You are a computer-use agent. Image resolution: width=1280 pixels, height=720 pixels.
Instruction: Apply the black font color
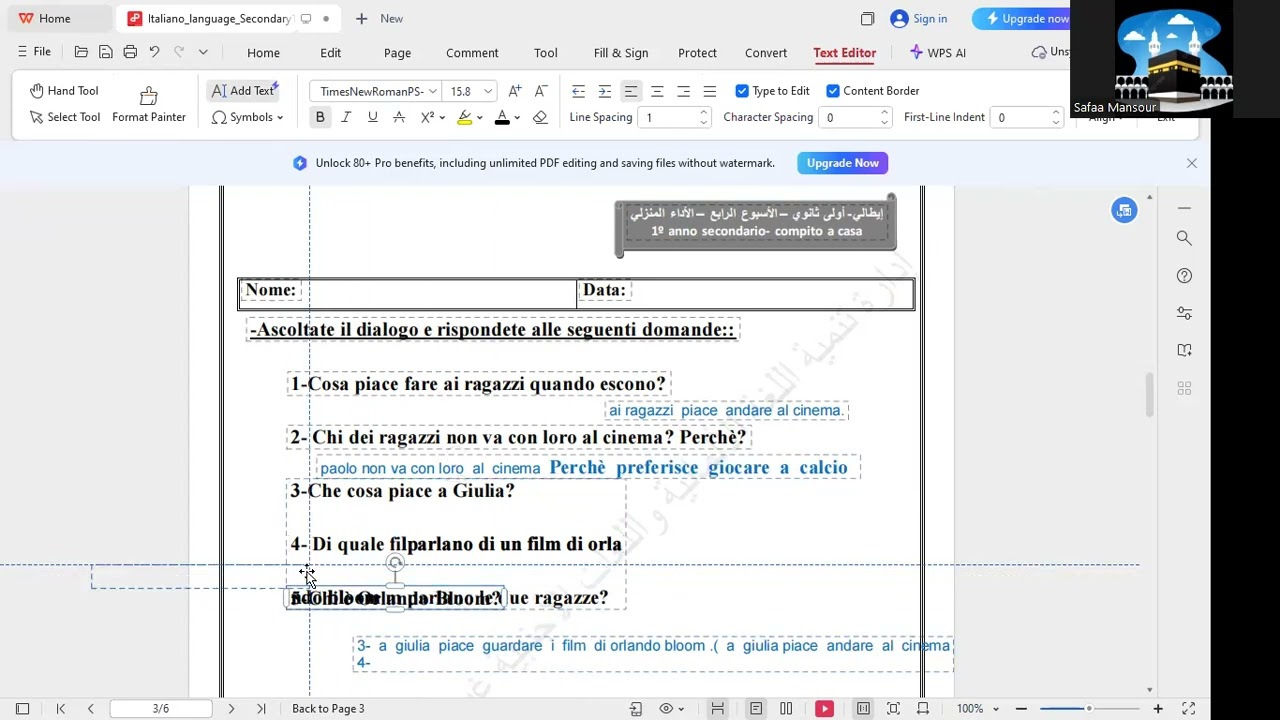pos(502,117)
